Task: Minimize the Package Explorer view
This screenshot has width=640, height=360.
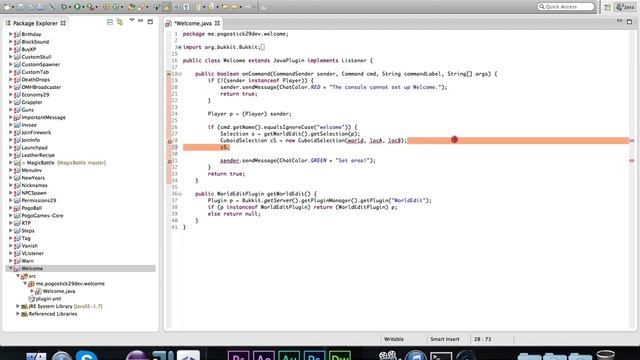Action: coord(140,21)
